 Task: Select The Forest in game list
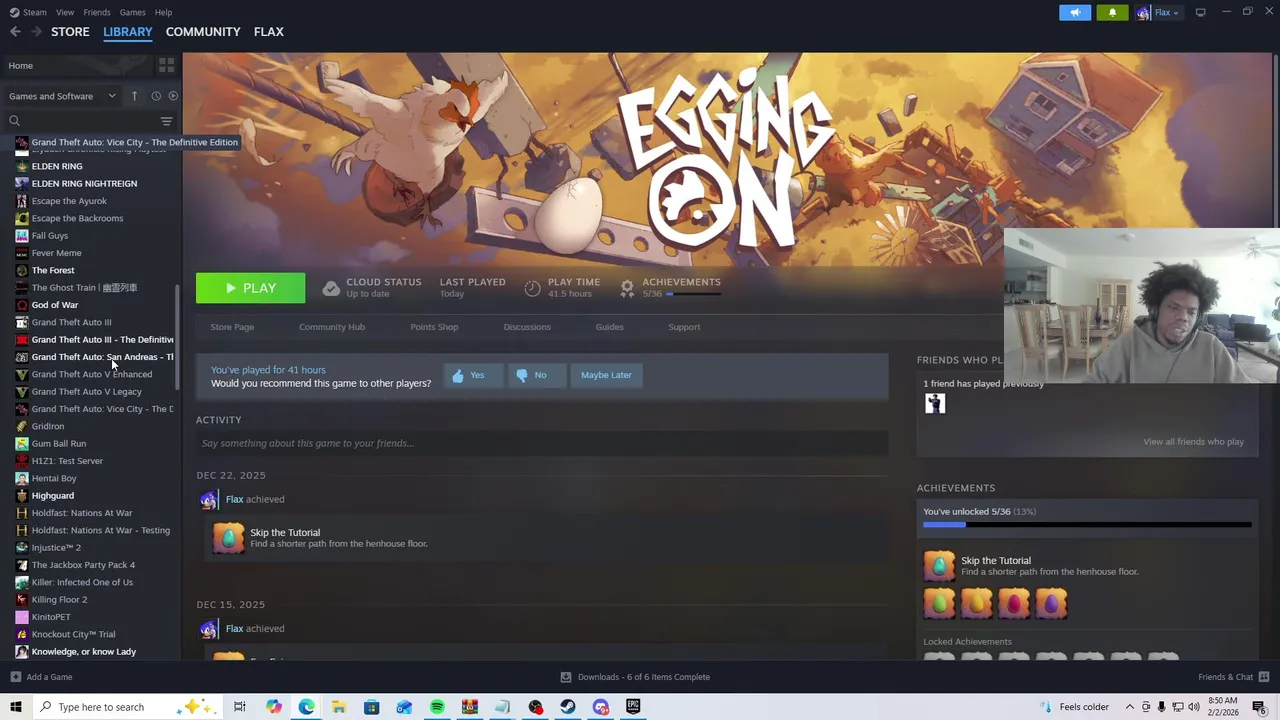tap(53, 271)
